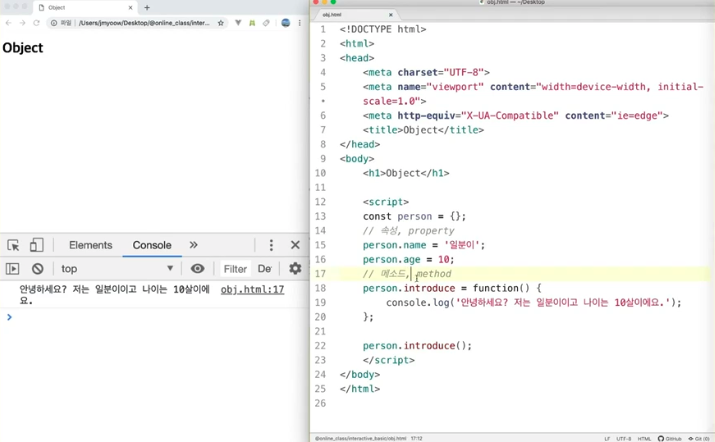Click HTML grammar selector in status bar
The width and height of the screenshot is (715, 442).
tap(644, 439)
